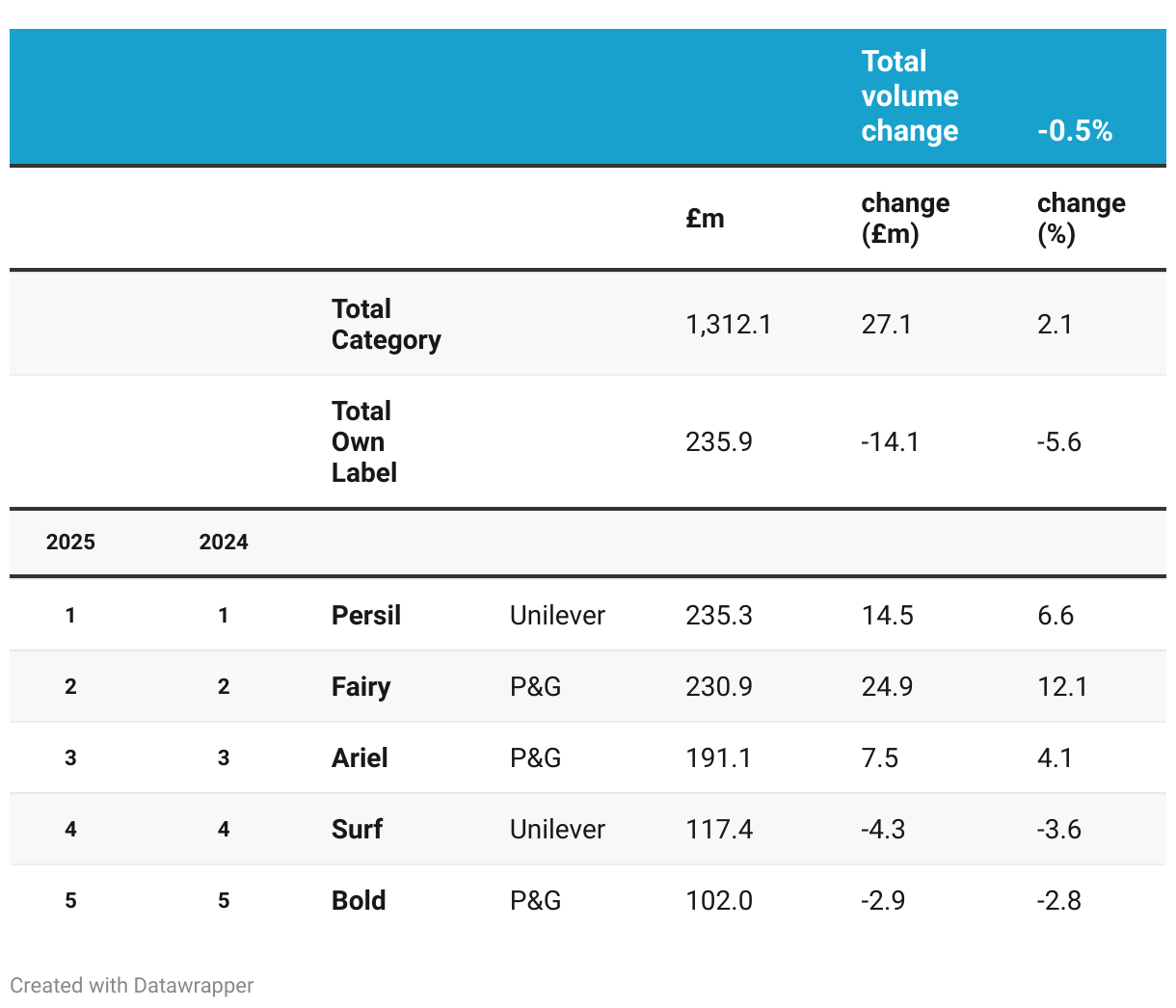Click the 'change (%)' column header
This screenshot has width=1176, height=1008.
point(1081,219)
